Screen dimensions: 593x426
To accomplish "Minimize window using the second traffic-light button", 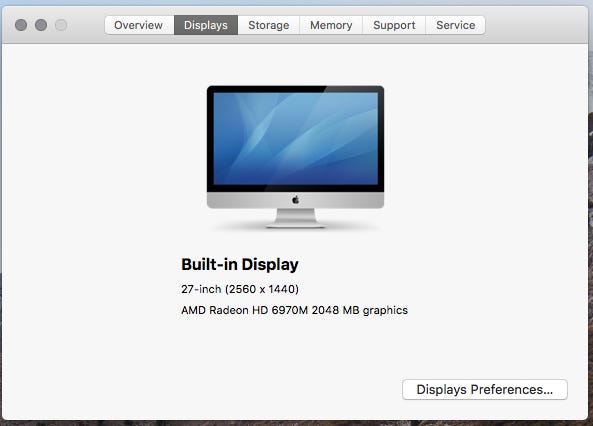I will pos(41,25).
